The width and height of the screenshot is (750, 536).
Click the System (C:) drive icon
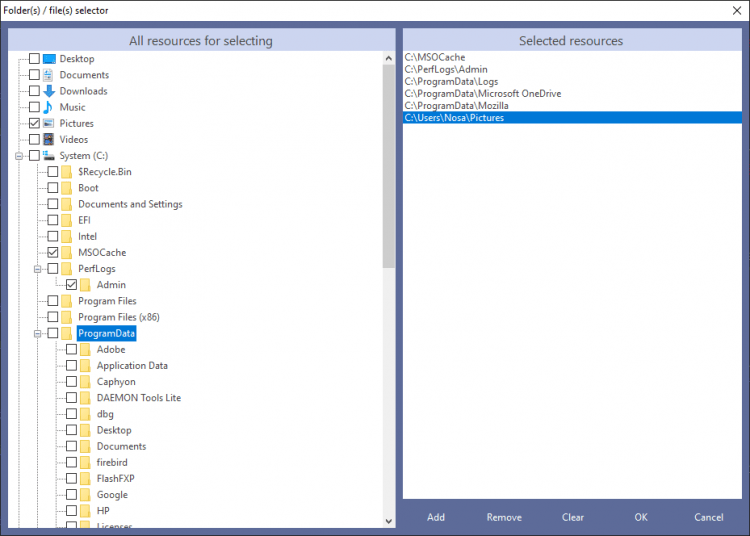49,156
